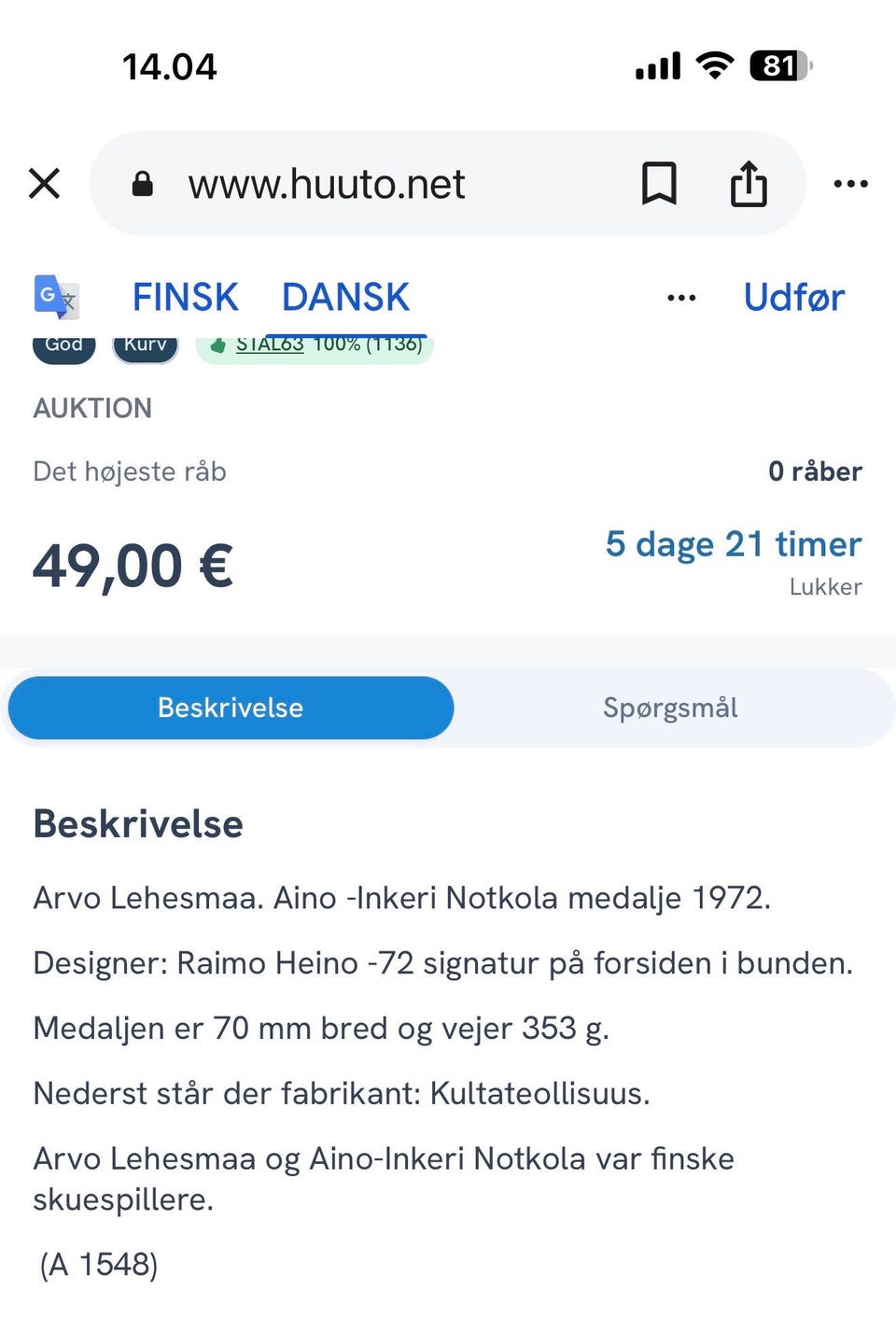Open the share sheet icon
The height and width of the screenshot is (1318, 896).
point(748,184)
